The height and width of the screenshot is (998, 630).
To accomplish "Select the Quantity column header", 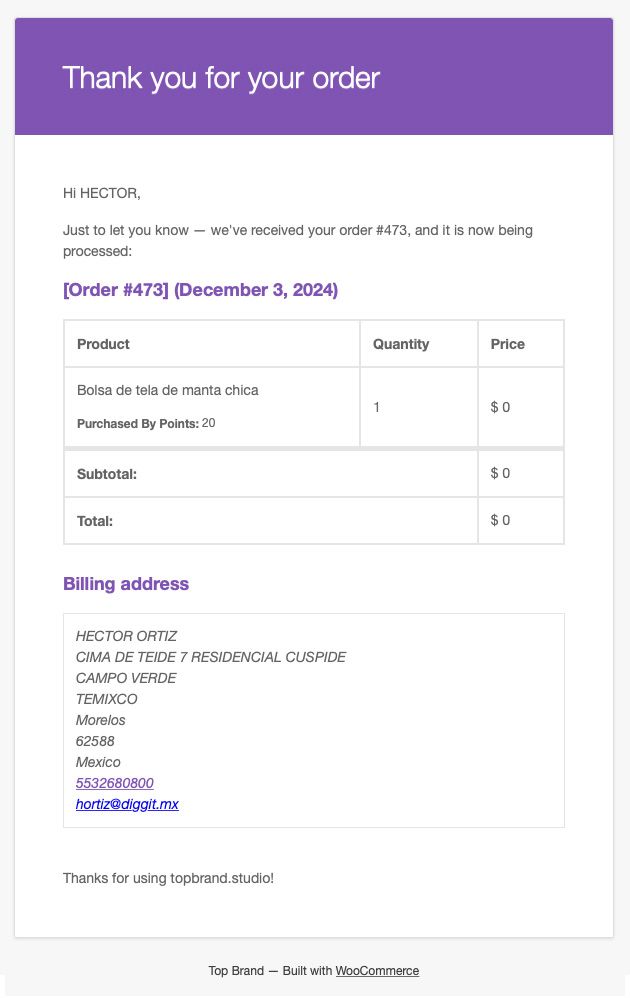I will (x=401, y=344).
